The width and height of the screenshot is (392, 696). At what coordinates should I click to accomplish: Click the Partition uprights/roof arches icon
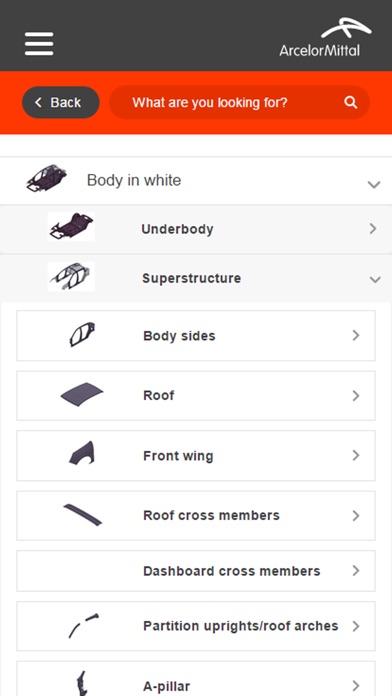pos(83,625)
